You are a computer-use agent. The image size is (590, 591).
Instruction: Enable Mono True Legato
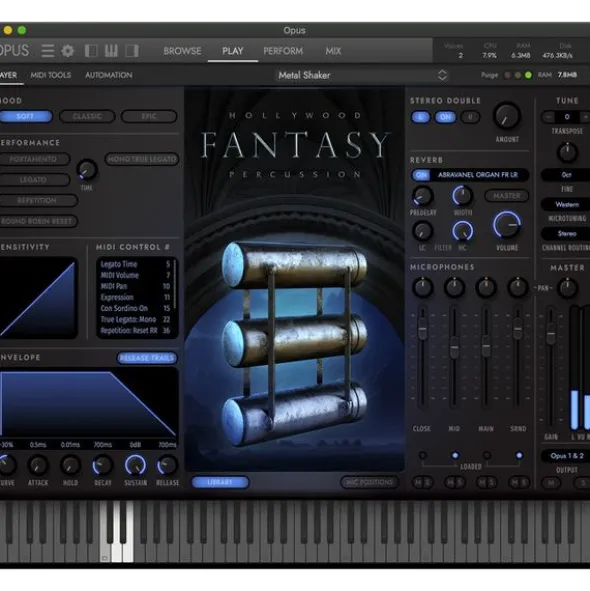(x=142, y=159)
